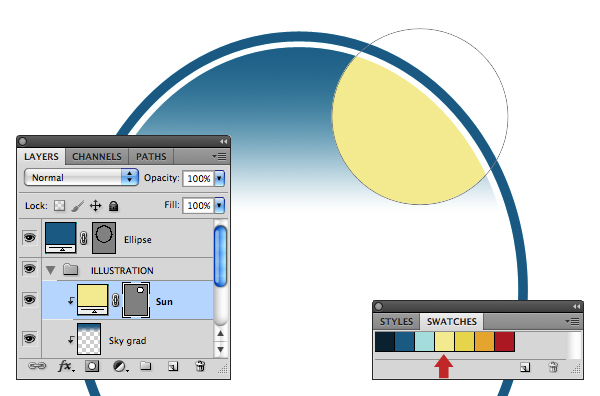This screenshot has width=600, height=396.
Task: Pick the blue swatch
Action: click(405, 342)
